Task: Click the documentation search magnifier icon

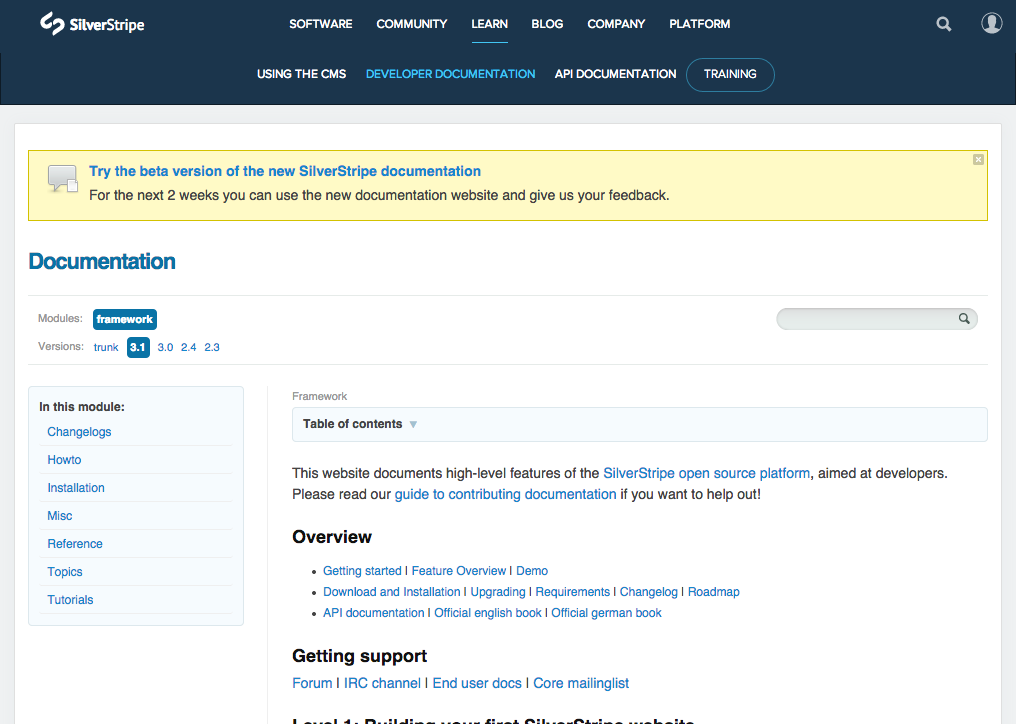Action: pos(964,318)
